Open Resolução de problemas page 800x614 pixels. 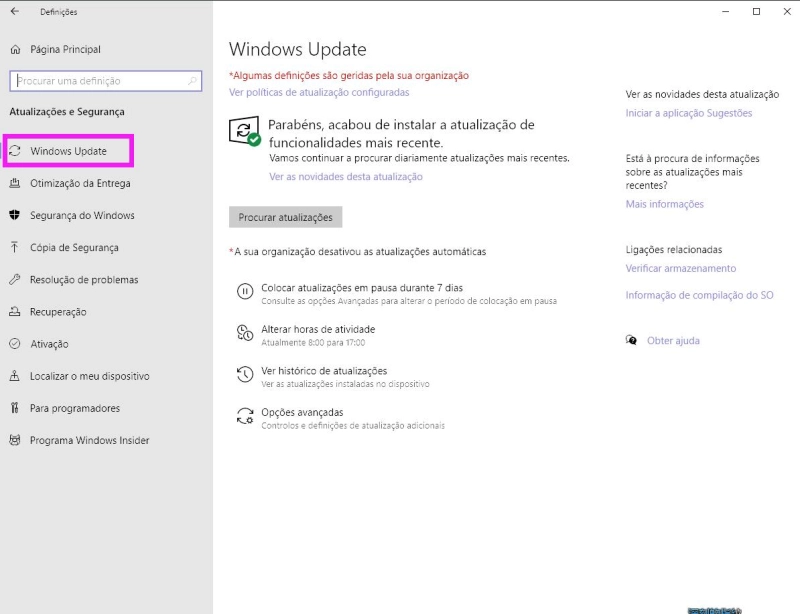[x=84, y=280]
